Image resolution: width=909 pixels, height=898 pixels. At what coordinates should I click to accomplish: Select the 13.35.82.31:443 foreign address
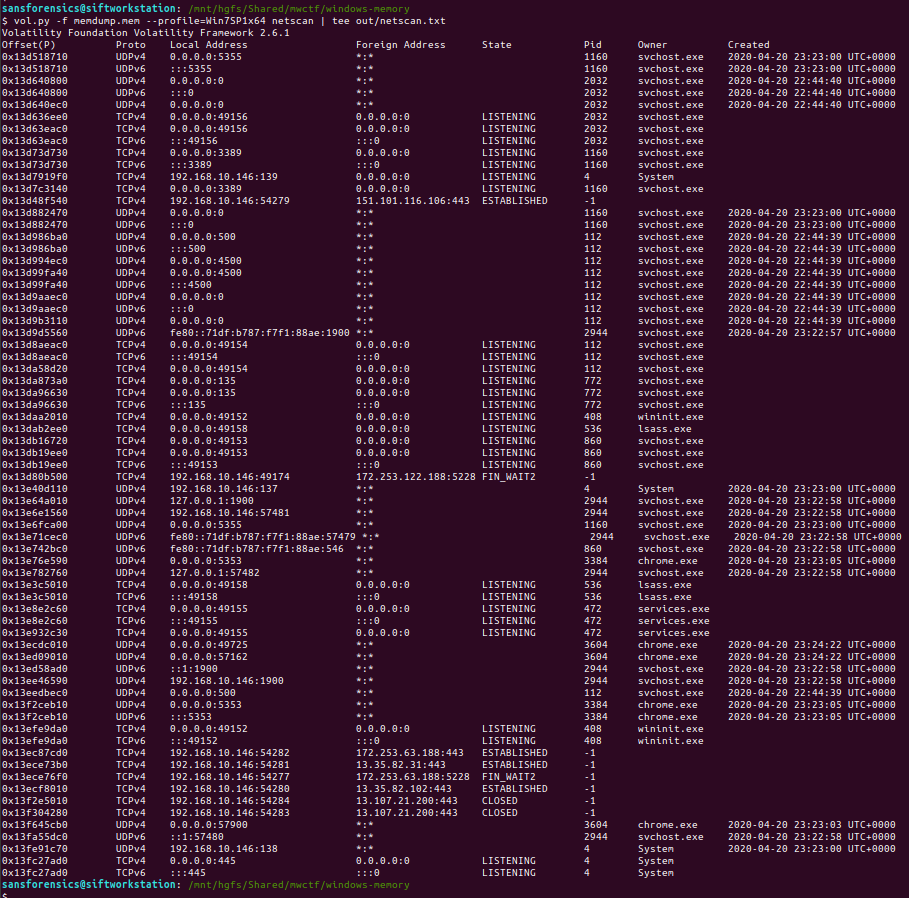tap(400, 765)
